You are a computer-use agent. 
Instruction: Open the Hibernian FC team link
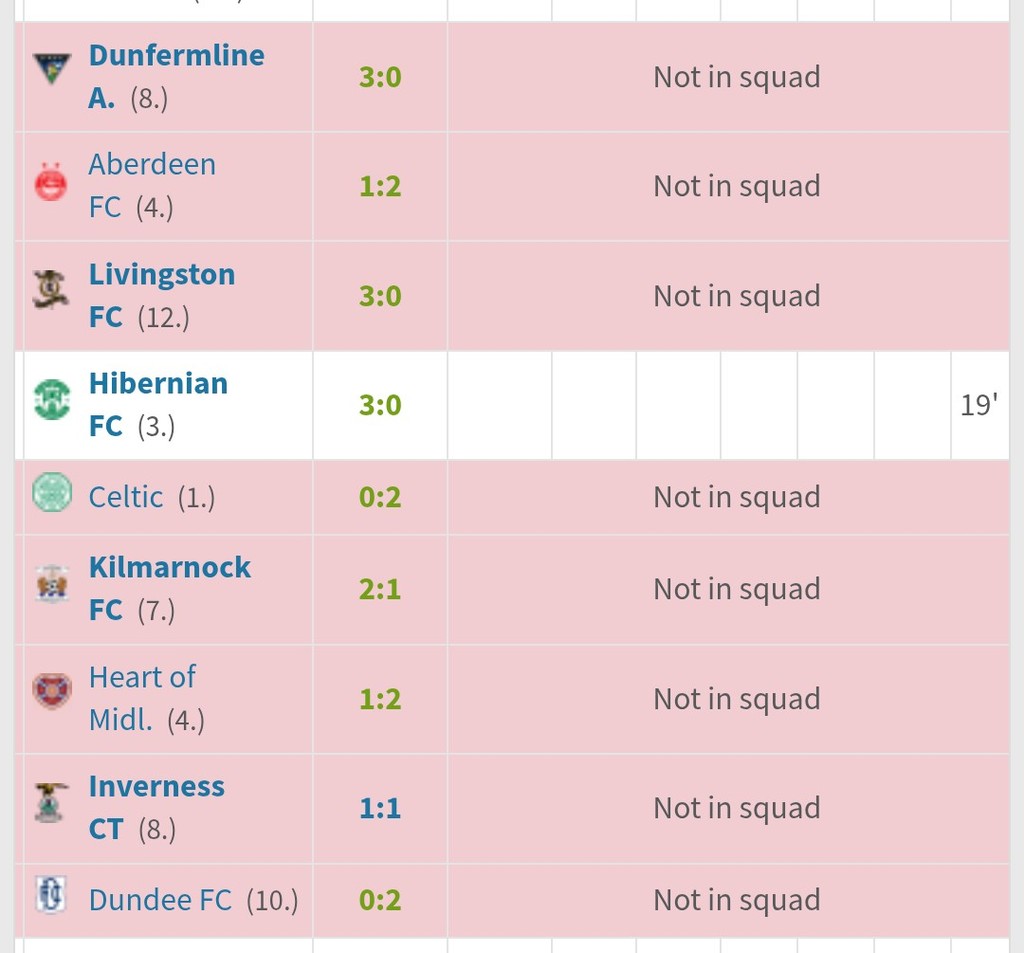tap(158, 384)
